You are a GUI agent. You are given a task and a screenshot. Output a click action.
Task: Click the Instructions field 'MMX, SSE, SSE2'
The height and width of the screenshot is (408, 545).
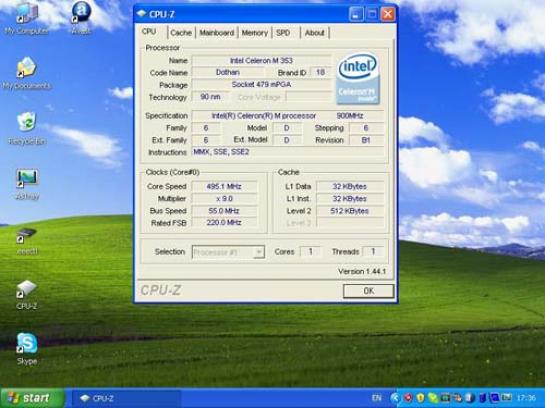[x=288, y=152]
